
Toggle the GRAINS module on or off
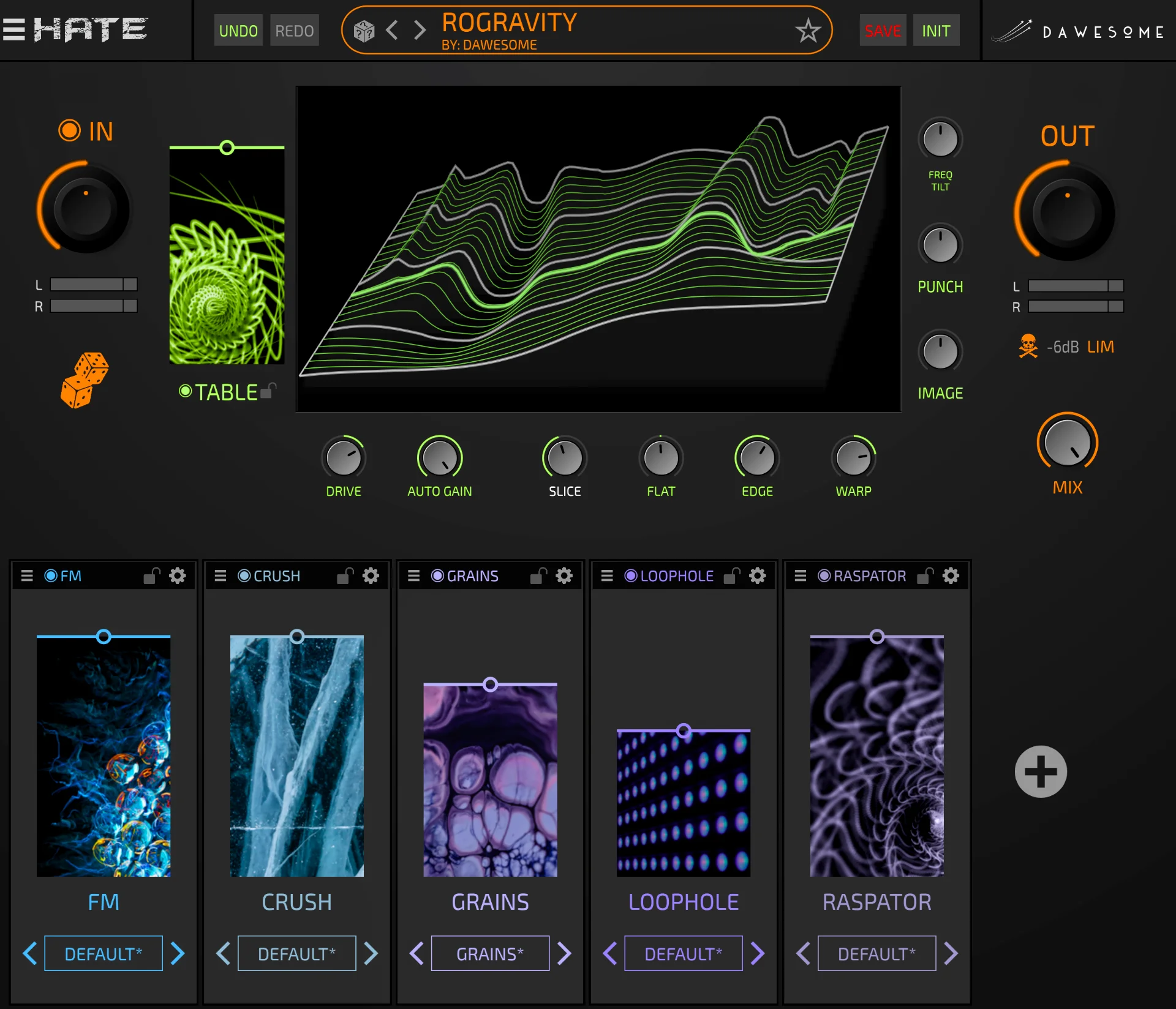[x=437, y=576]
